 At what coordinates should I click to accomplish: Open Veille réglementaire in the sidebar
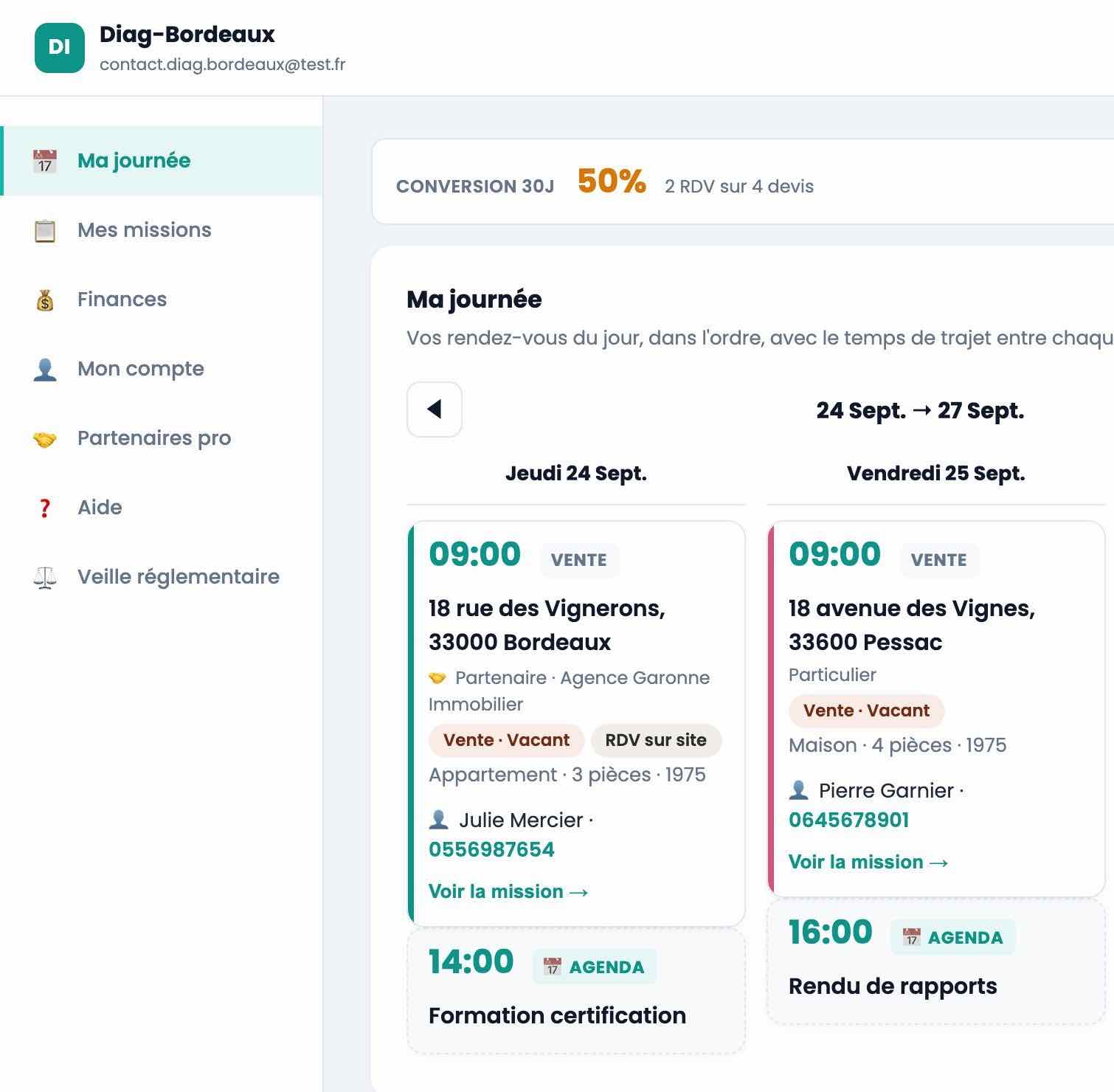(162, 577)
